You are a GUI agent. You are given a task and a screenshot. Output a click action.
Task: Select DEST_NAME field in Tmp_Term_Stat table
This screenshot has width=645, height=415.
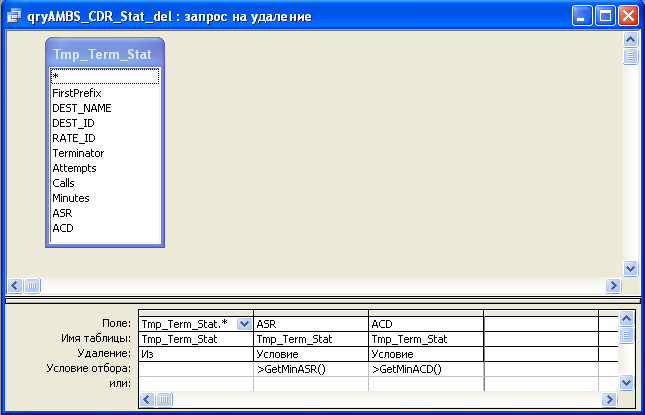point(82,107)
